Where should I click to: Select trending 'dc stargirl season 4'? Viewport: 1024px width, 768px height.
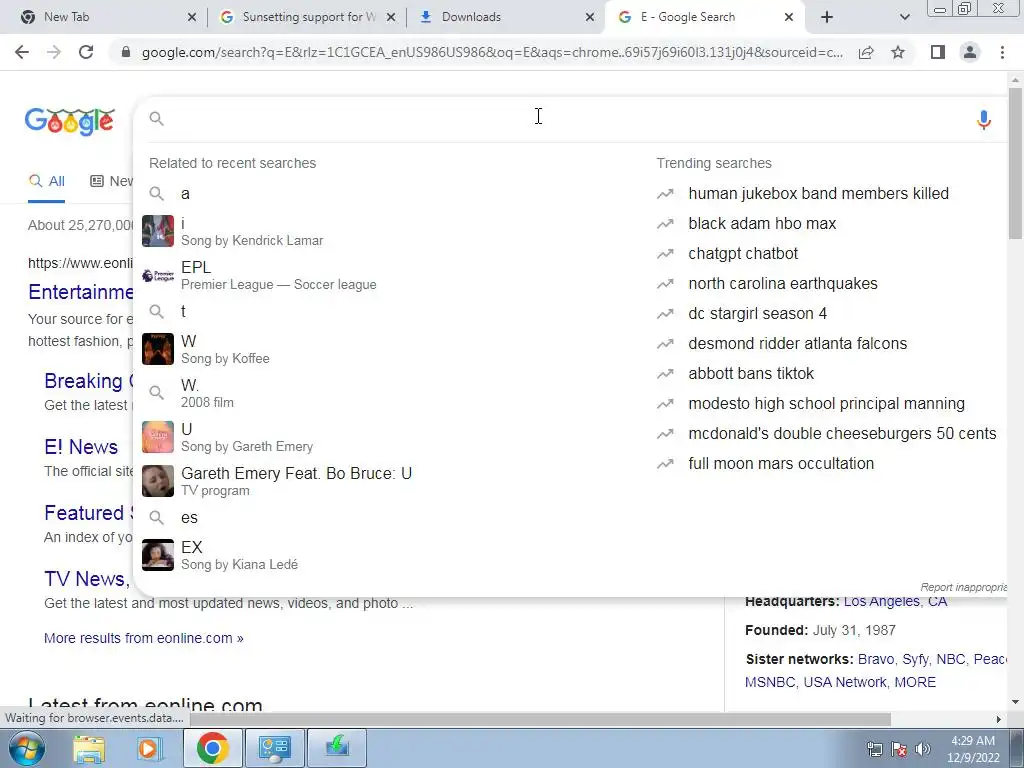[758, 313]
